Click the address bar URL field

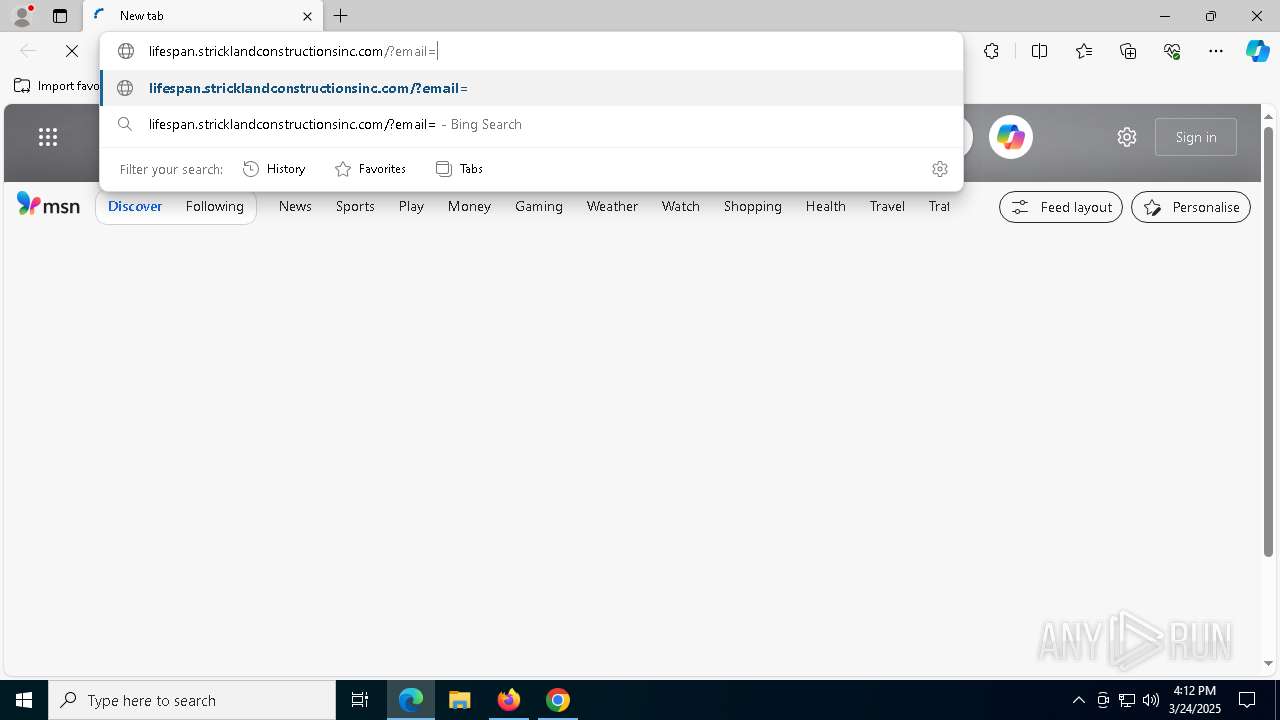(x=531, y=51)
